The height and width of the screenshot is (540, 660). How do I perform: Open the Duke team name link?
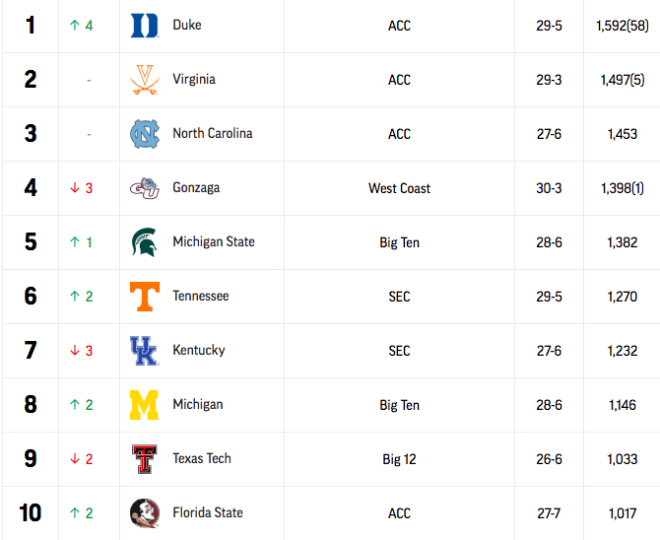click(x=187, y=25)
